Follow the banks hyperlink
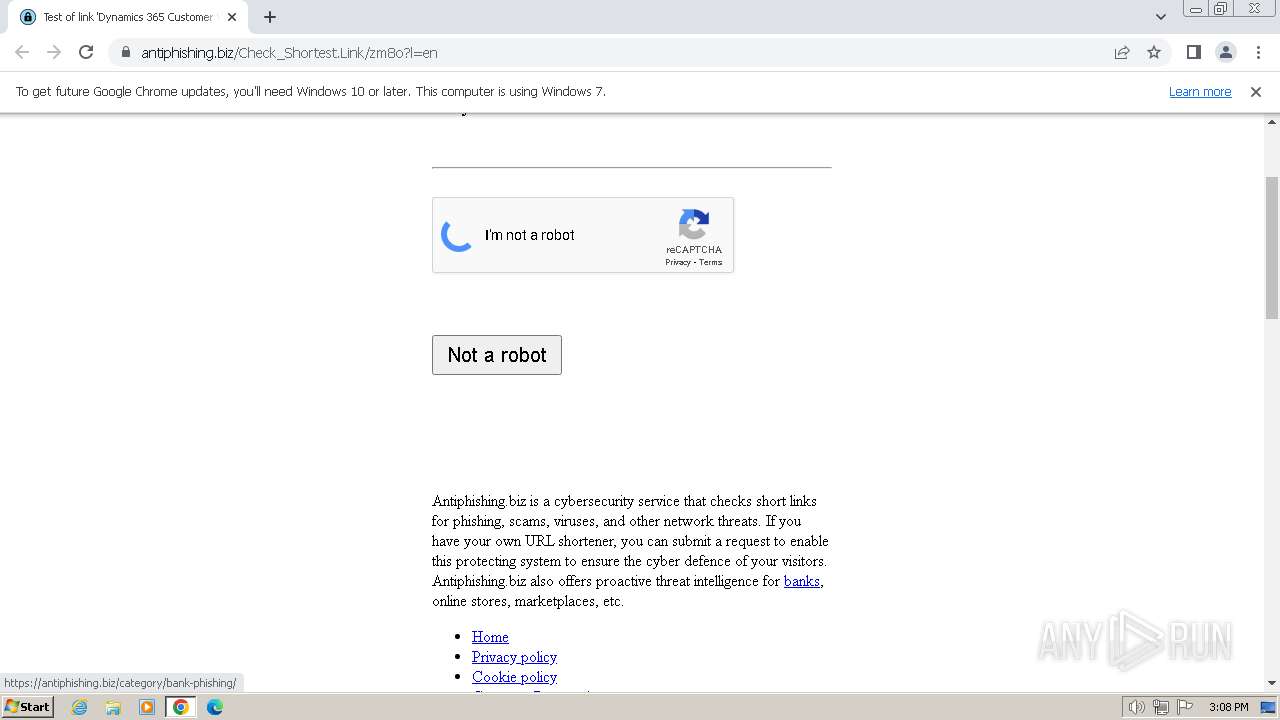1280x720 pixels. [x=802, y=581]
